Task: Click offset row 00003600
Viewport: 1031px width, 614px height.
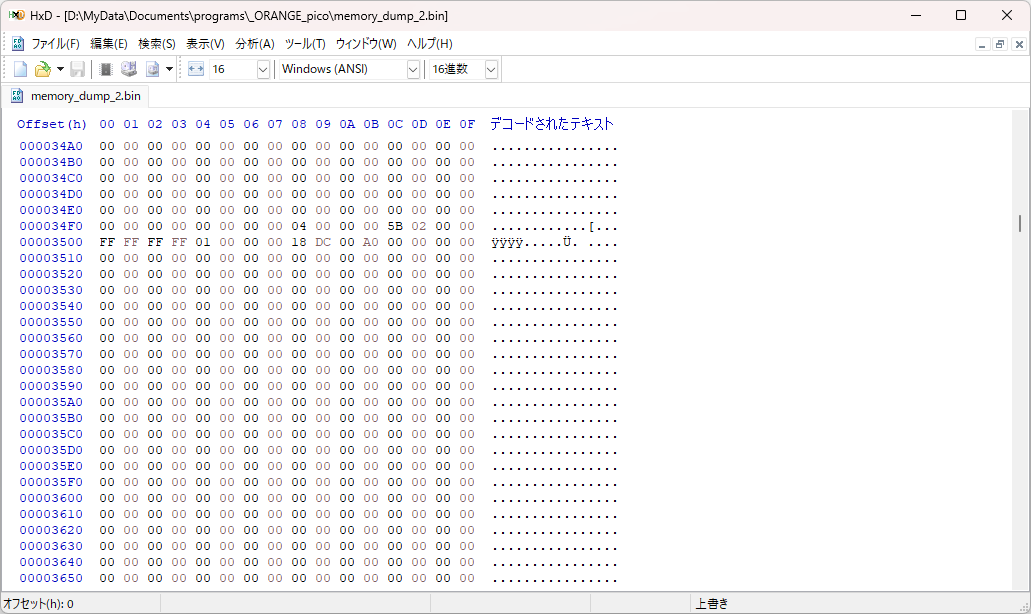Action: [x=51, y=498]
